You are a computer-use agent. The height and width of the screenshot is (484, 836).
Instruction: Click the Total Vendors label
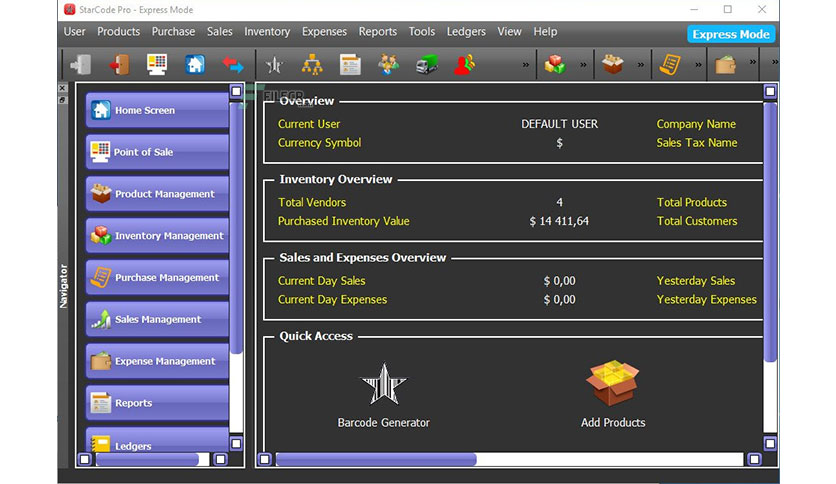(x=312, y=203)
